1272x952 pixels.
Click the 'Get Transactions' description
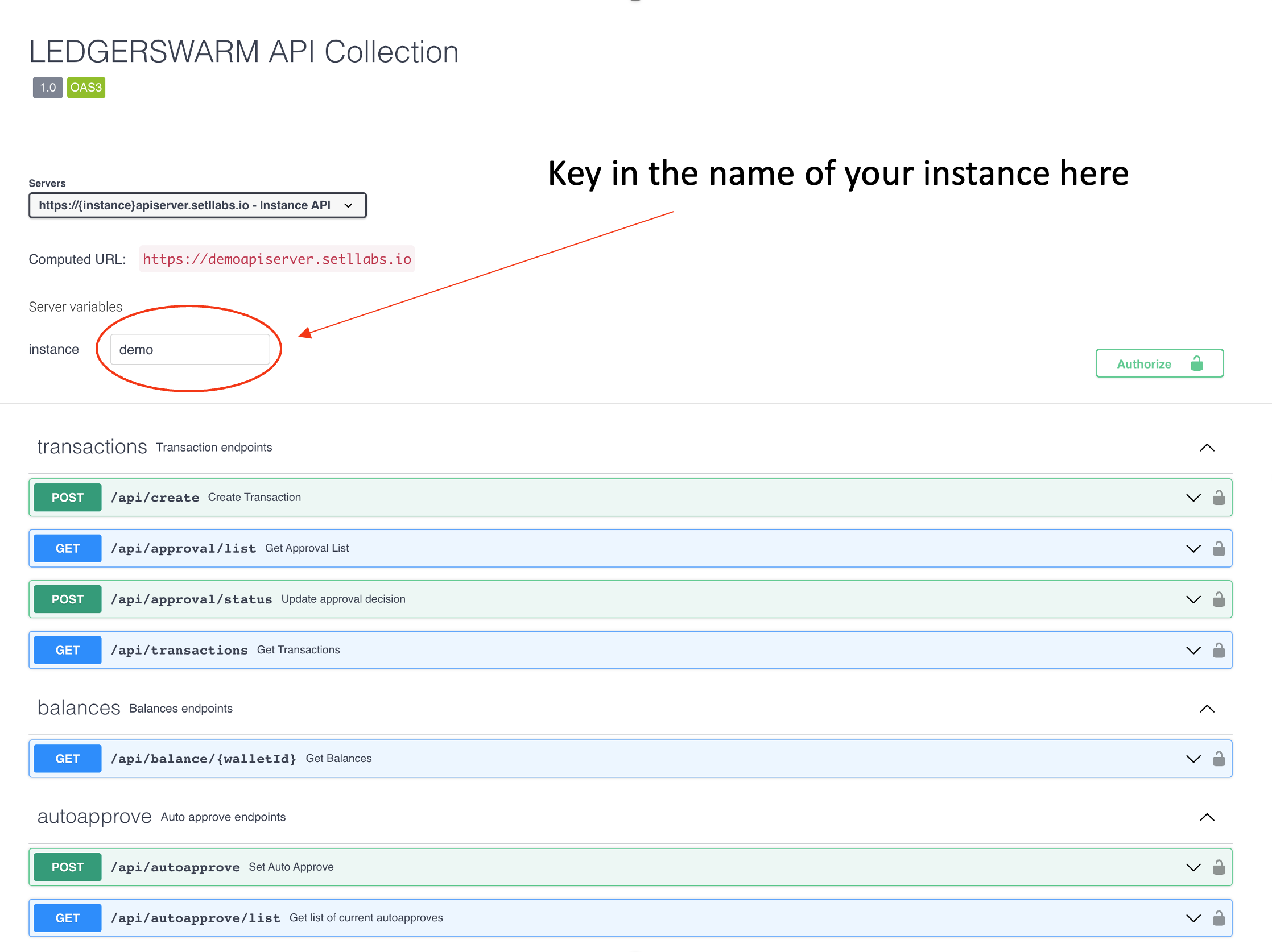299,649
